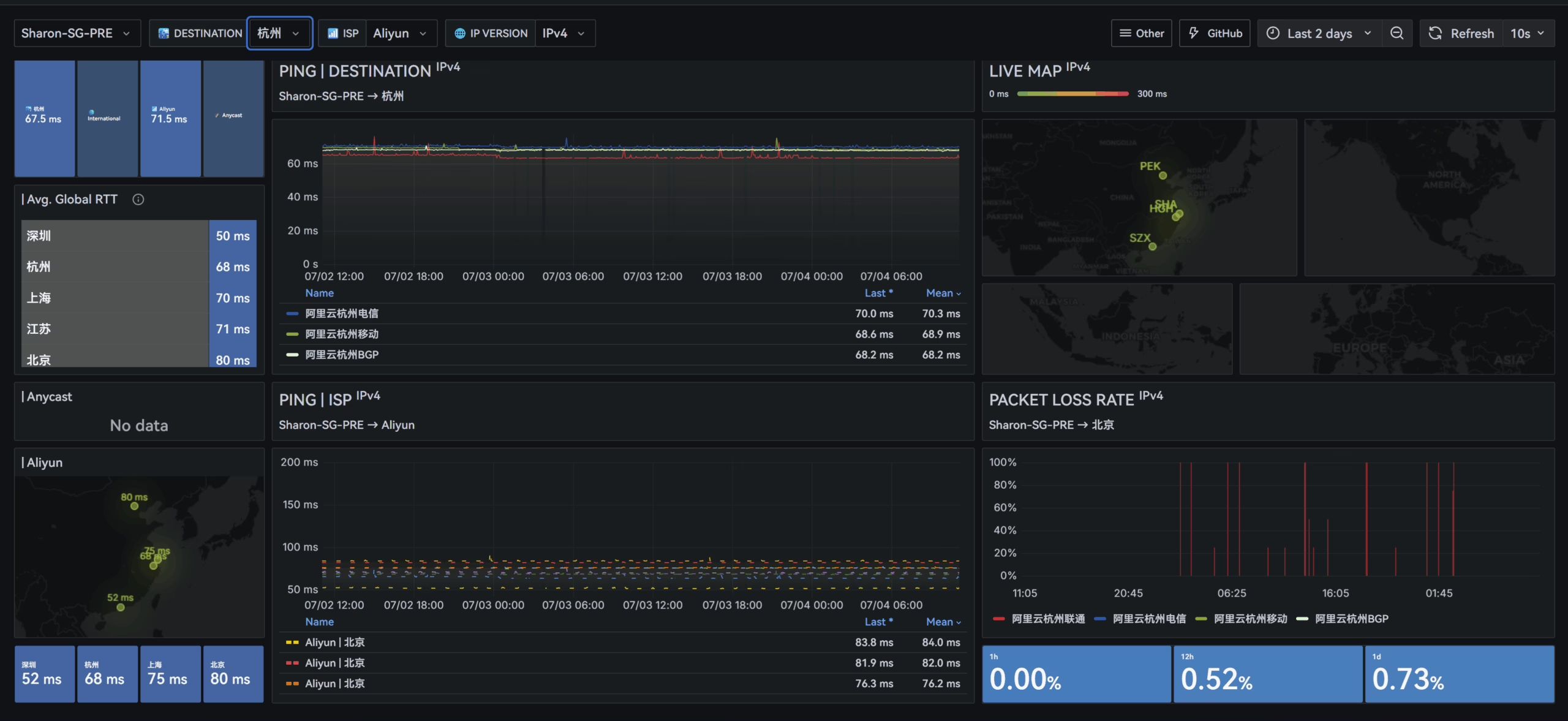This screenshot has height=721, width=1568.
Task: Open the Other links menu
Action: [x=1142, y=33]
